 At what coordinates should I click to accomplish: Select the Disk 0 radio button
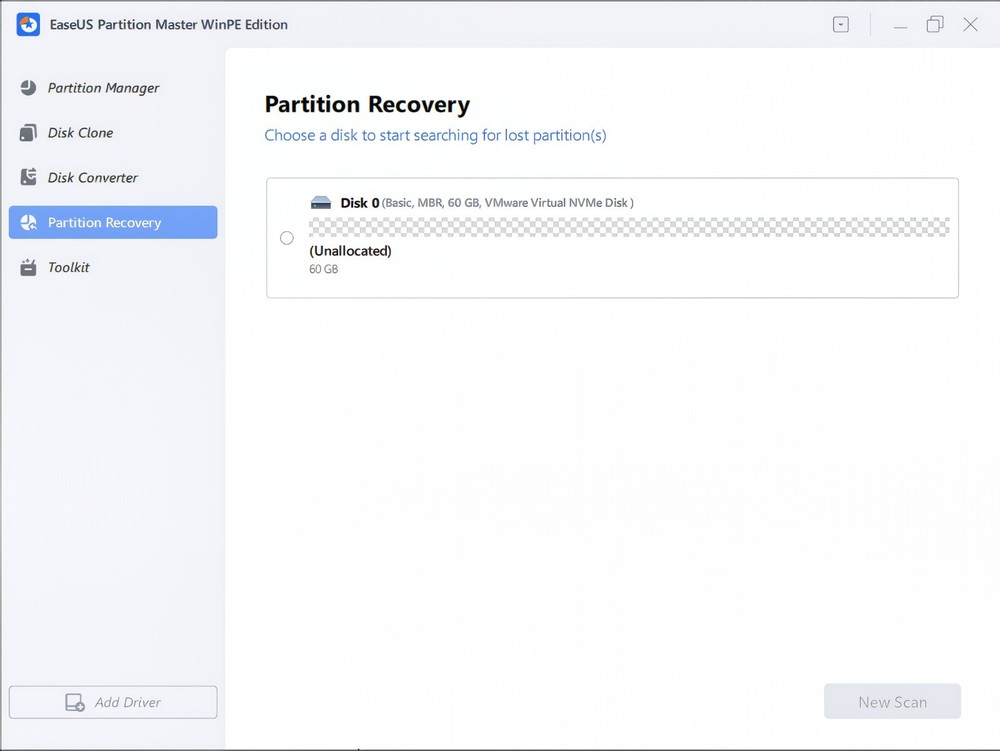(x=287, y=238)
